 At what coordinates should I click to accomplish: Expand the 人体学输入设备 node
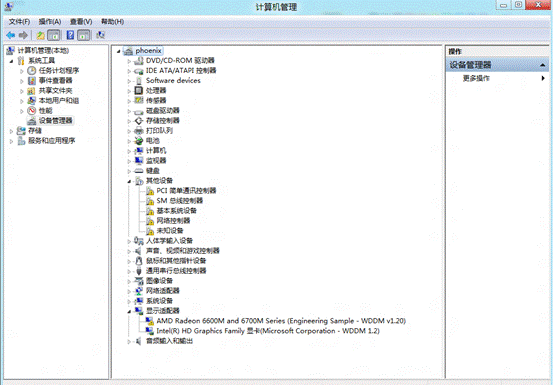click(129, 242)
